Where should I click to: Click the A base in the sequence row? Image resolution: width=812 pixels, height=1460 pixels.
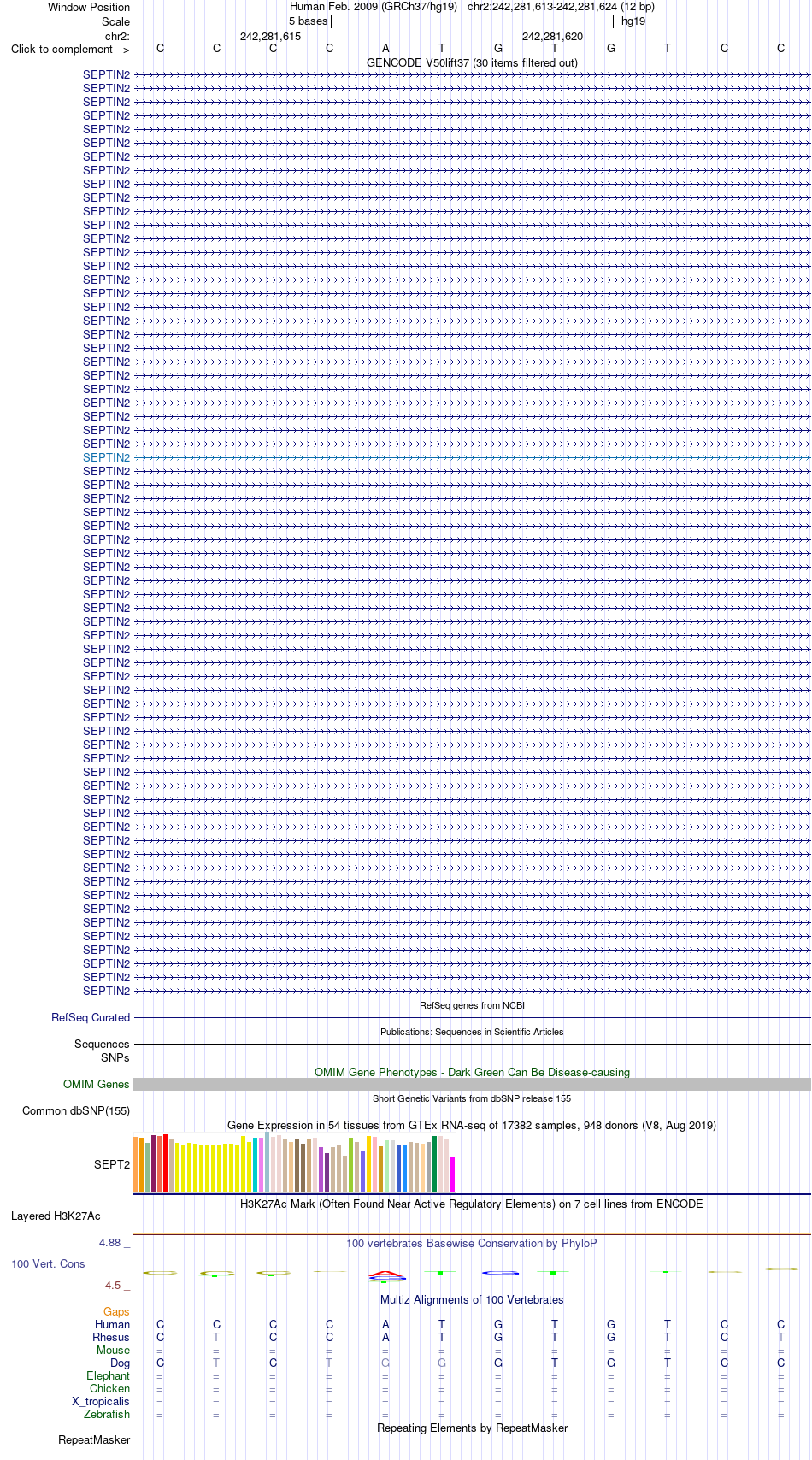tap(385, 48)
